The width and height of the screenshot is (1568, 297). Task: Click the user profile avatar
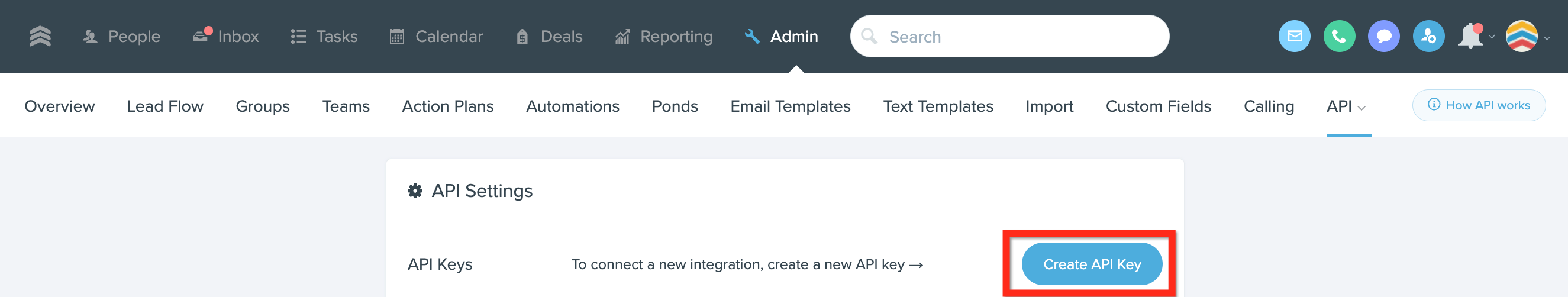(1521, 37)
